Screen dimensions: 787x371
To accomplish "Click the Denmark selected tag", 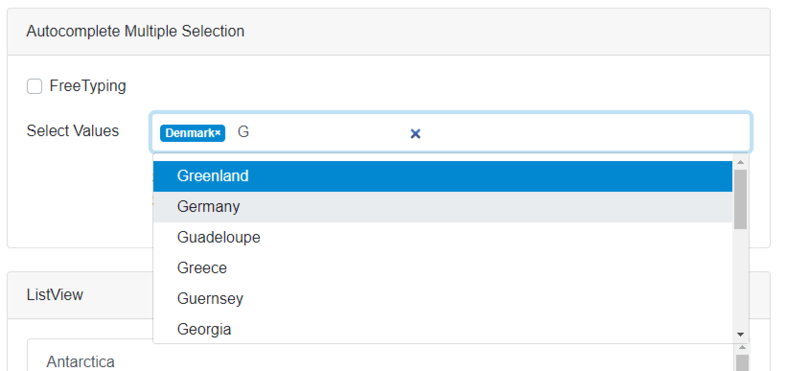I will (x=193, y=133).
